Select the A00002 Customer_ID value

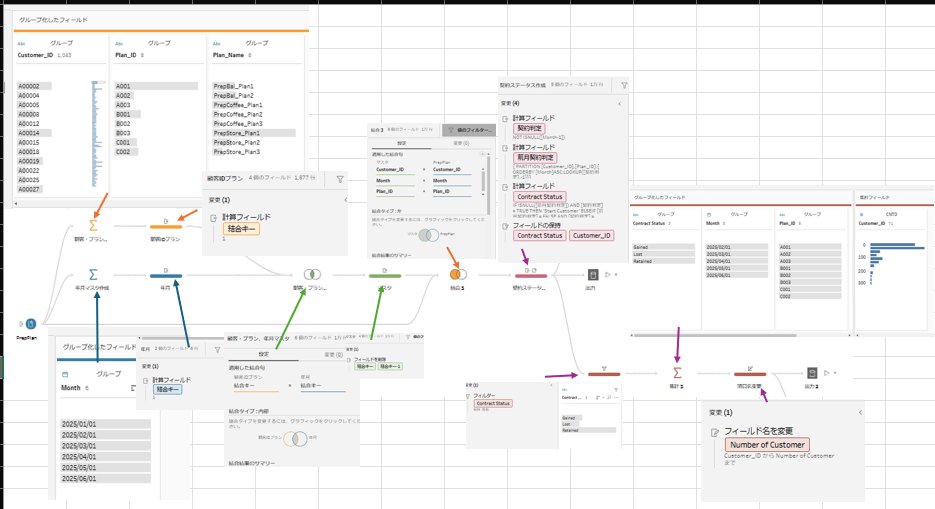pyautogui.click(x=34, y=86)
